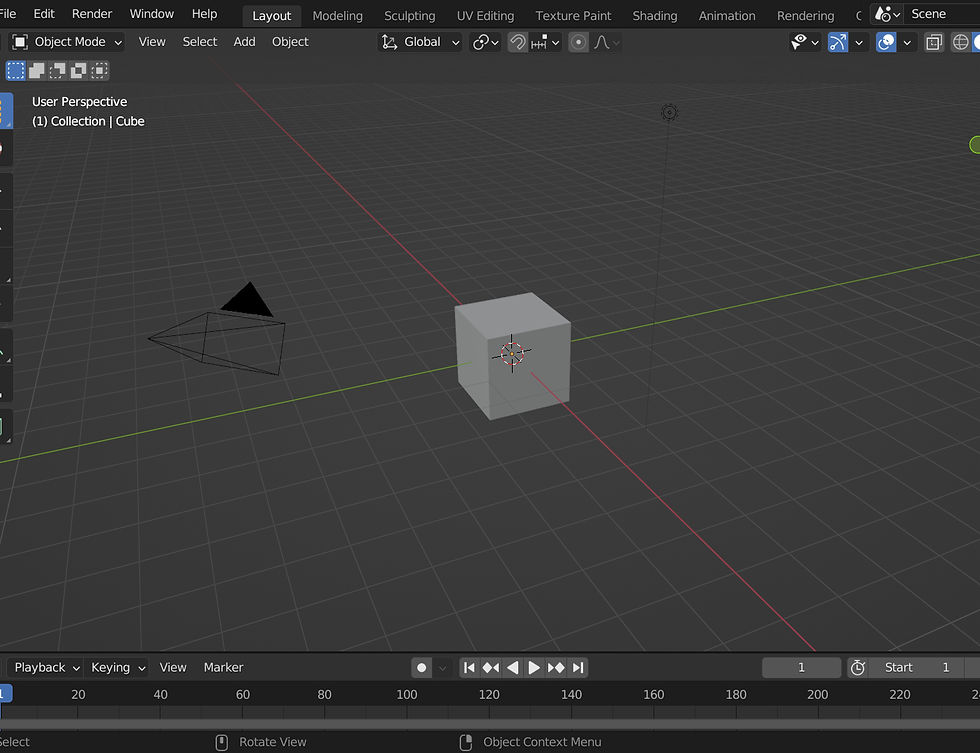This screenshot has width=980, height=753.
Task: Click the light object in viewport
Action: coord(669,112)
